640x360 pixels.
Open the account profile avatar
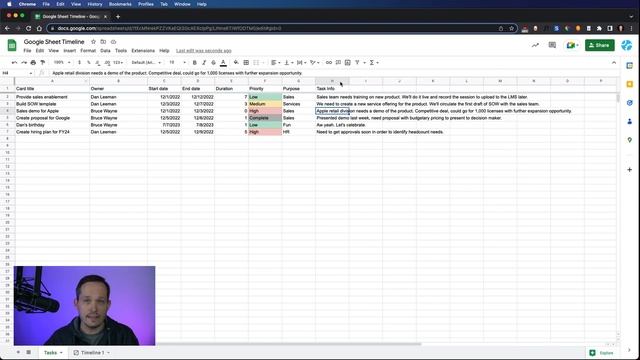627,45
